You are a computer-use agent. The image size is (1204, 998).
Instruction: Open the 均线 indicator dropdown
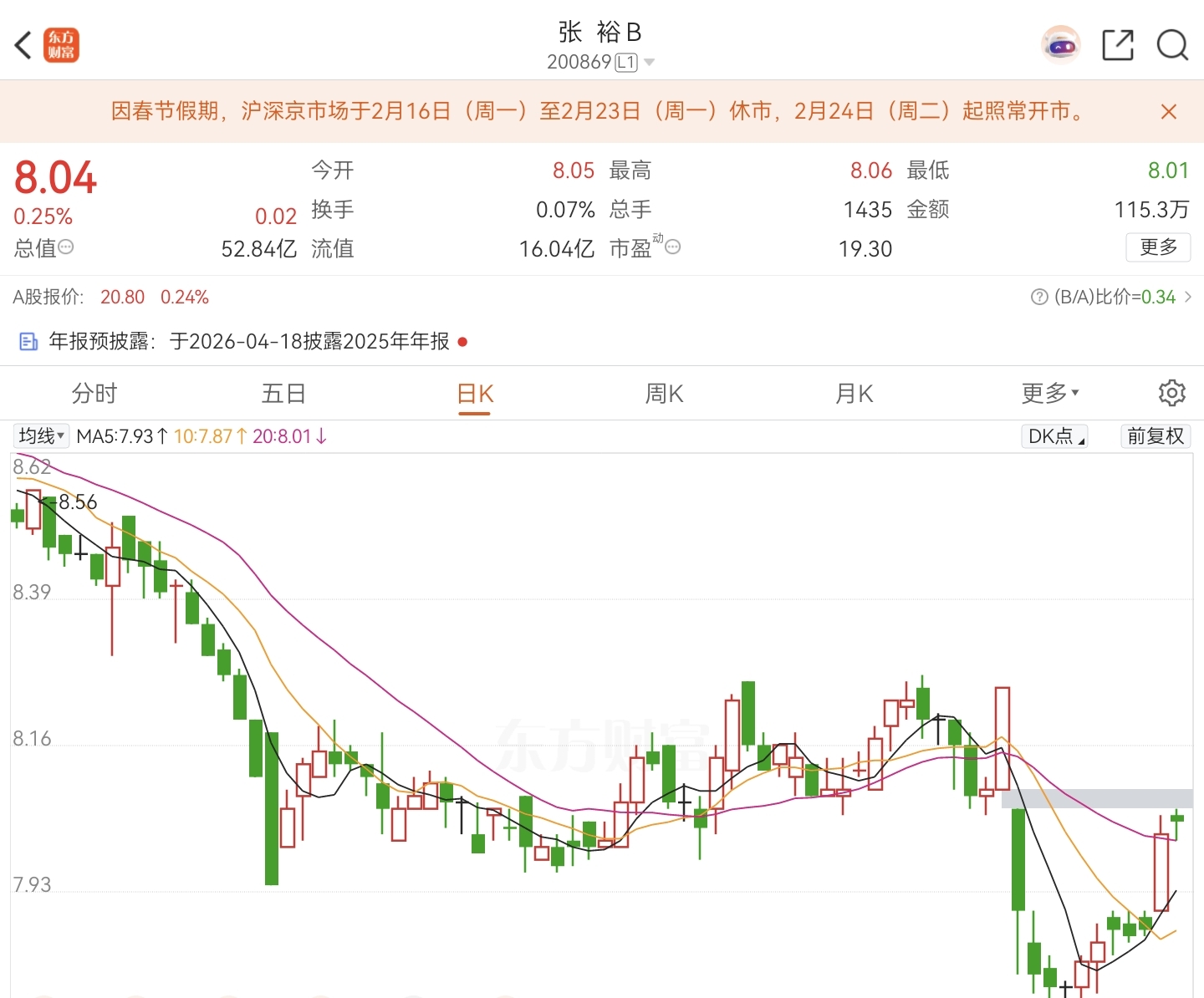click(x=42, y=435)
